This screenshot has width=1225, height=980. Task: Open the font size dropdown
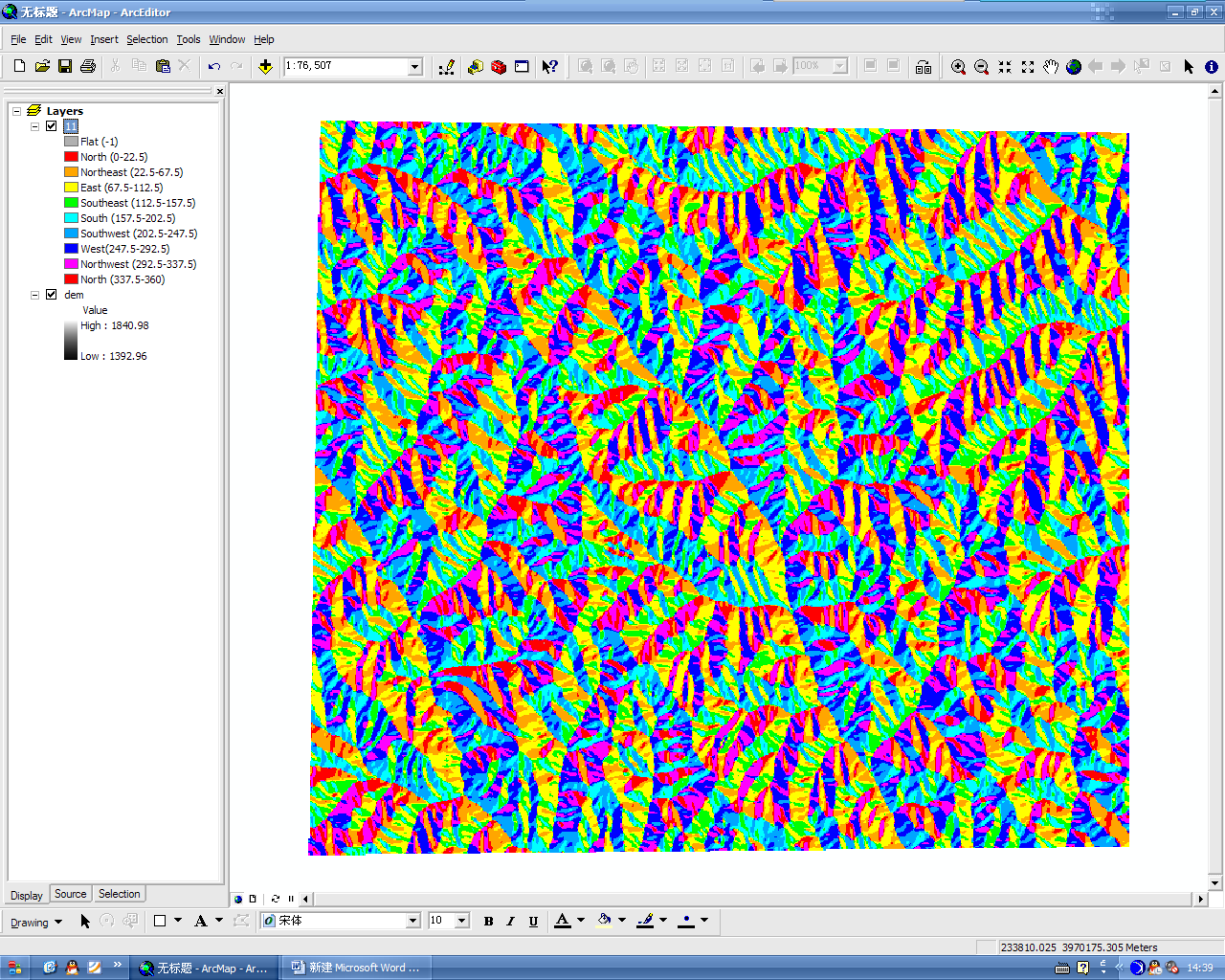462,921
